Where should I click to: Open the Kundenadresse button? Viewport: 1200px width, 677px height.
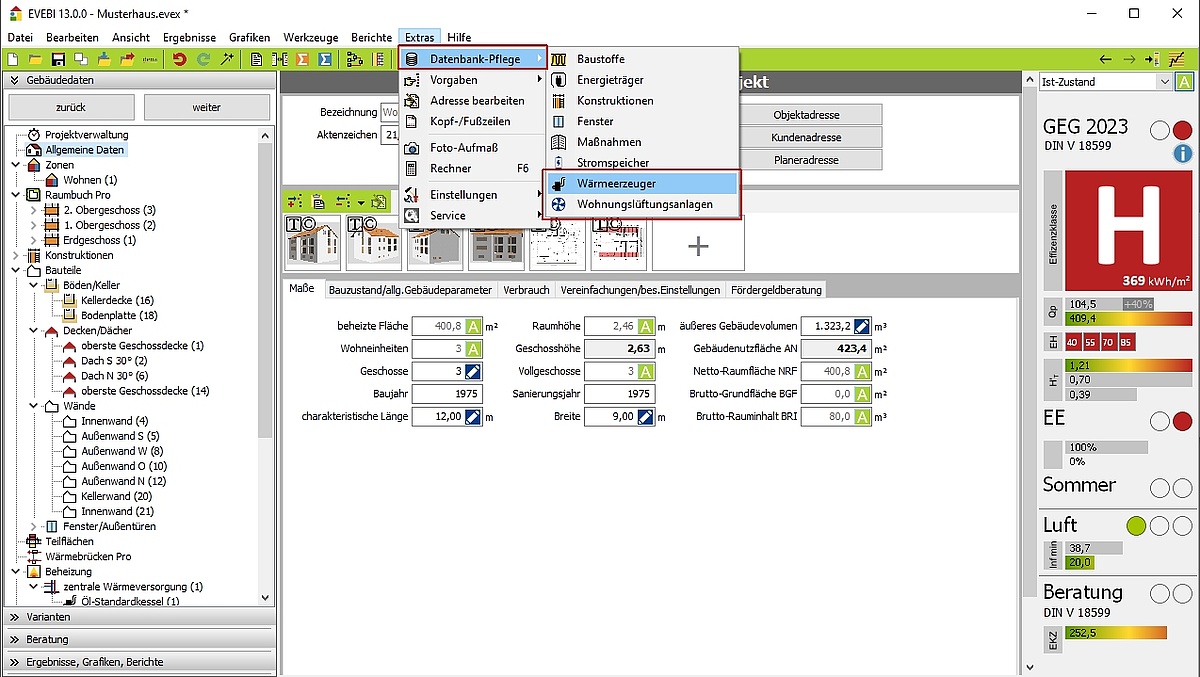click(x=807, y=137)
